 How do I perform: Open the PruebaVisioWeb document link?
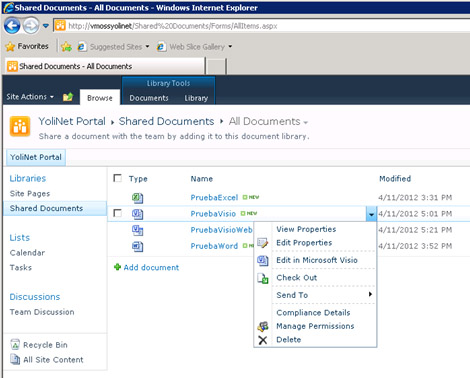pos(221,230)
